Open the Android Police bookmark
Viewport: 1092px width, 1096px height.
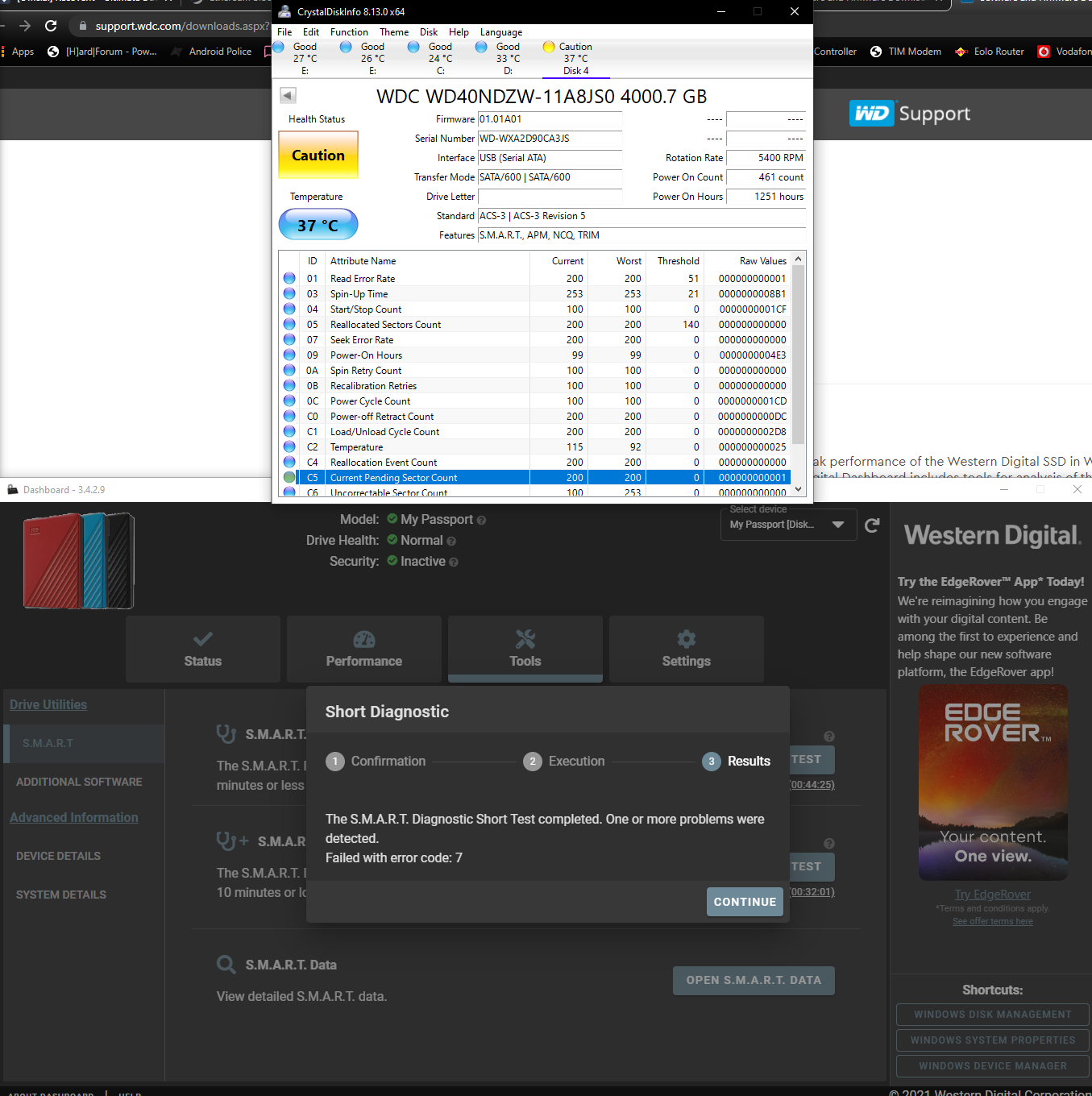(x=213, y=52)
